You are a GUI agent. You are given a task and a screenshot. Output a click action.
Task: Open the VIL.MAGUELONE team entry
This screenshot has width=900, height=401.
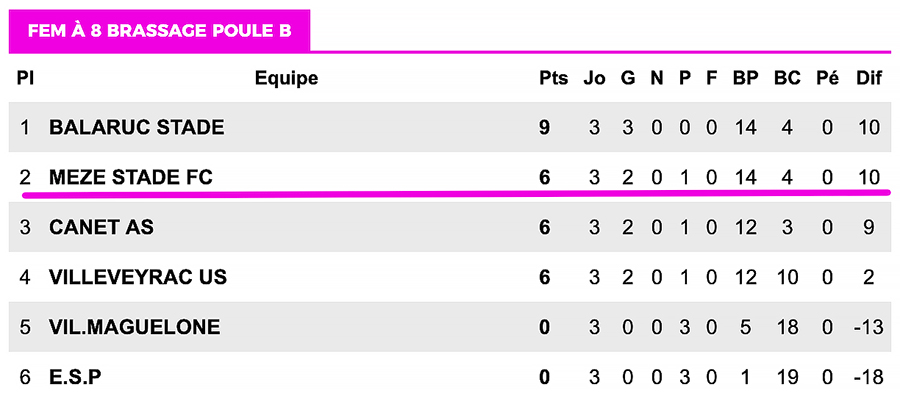[x=134, y=327]
